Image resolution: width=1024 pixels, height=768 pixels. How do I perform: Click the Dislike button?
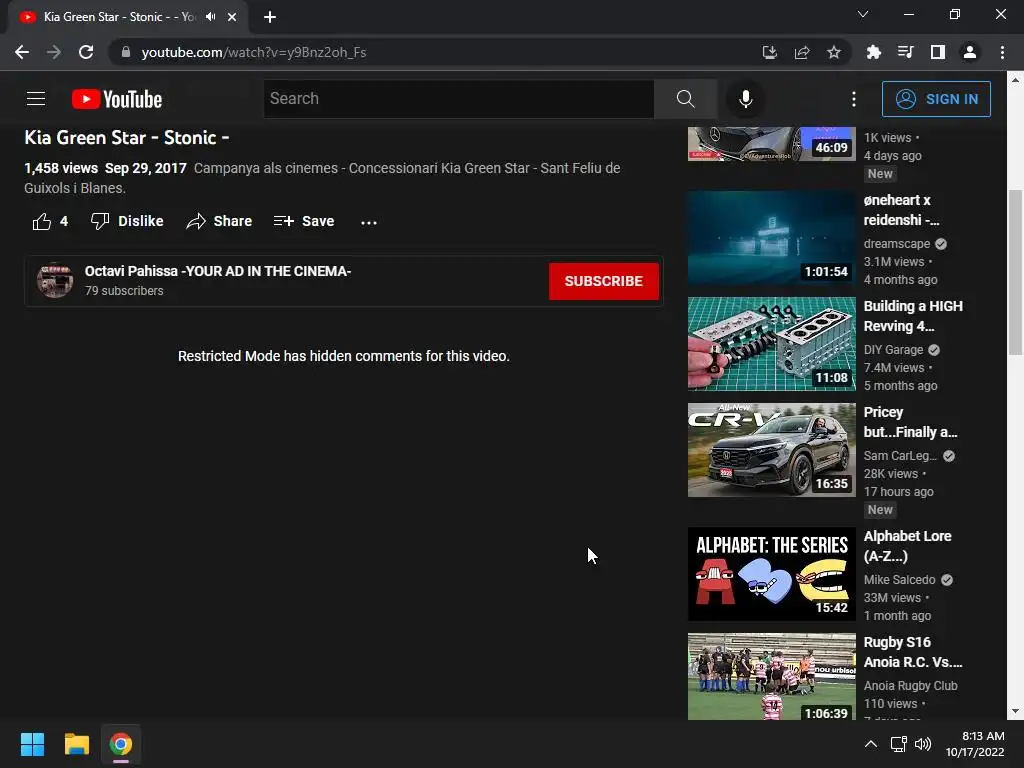[127, 221]
